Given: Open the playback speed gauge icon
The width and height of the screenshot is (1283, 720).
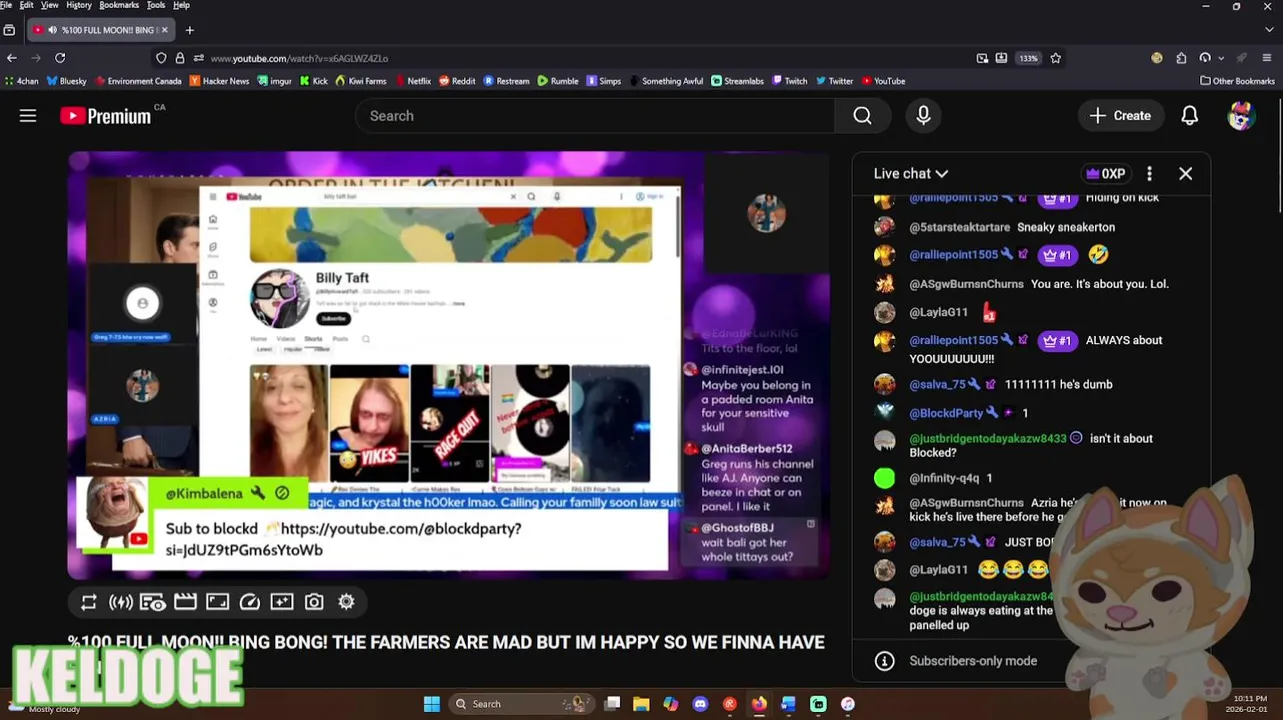Looking at the screenshot, I should [x=250, y=602].
